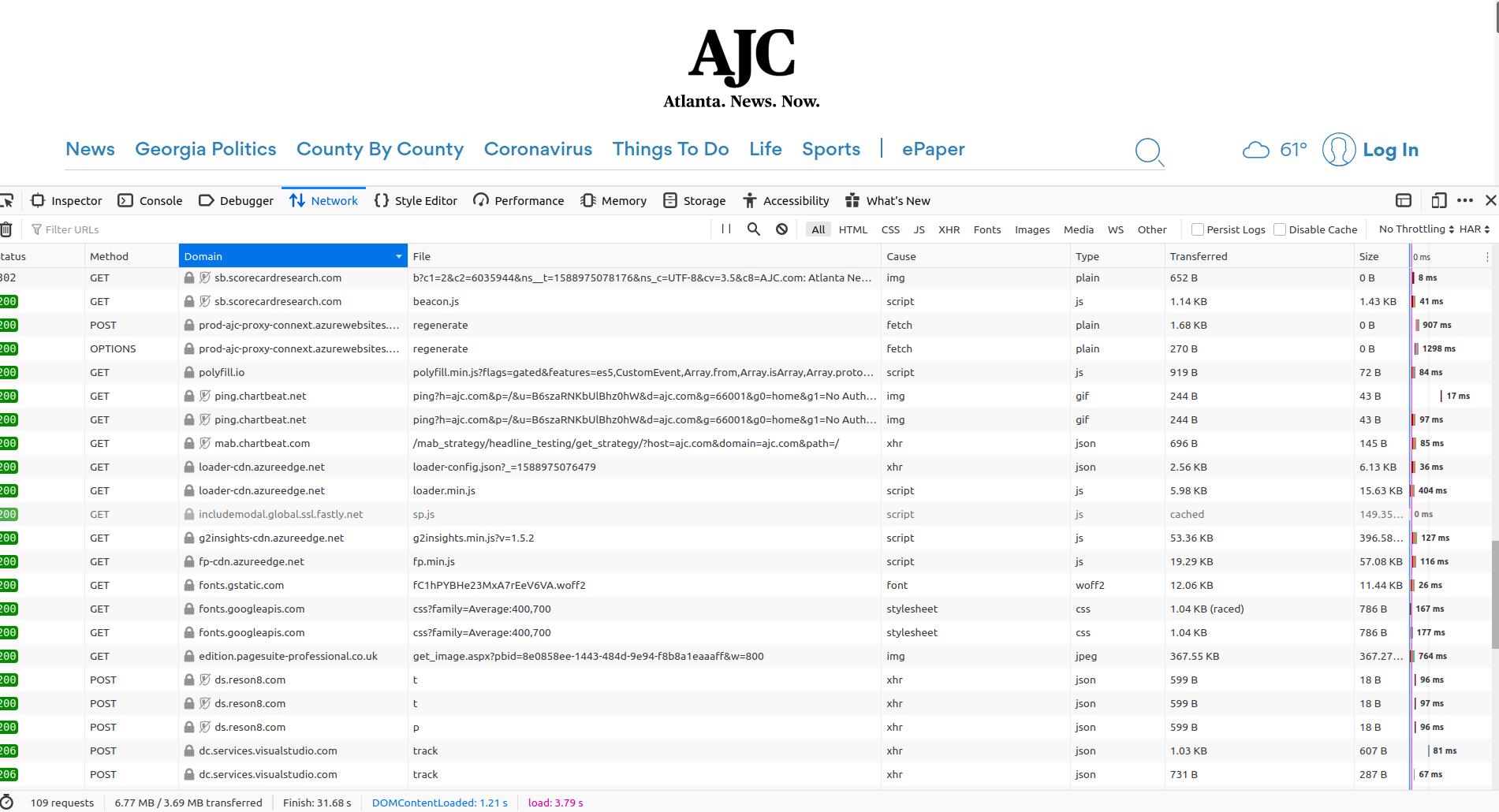The image size is (1499, 812).
Task: Click the pick element icon
Action: [x=7, y=200]
